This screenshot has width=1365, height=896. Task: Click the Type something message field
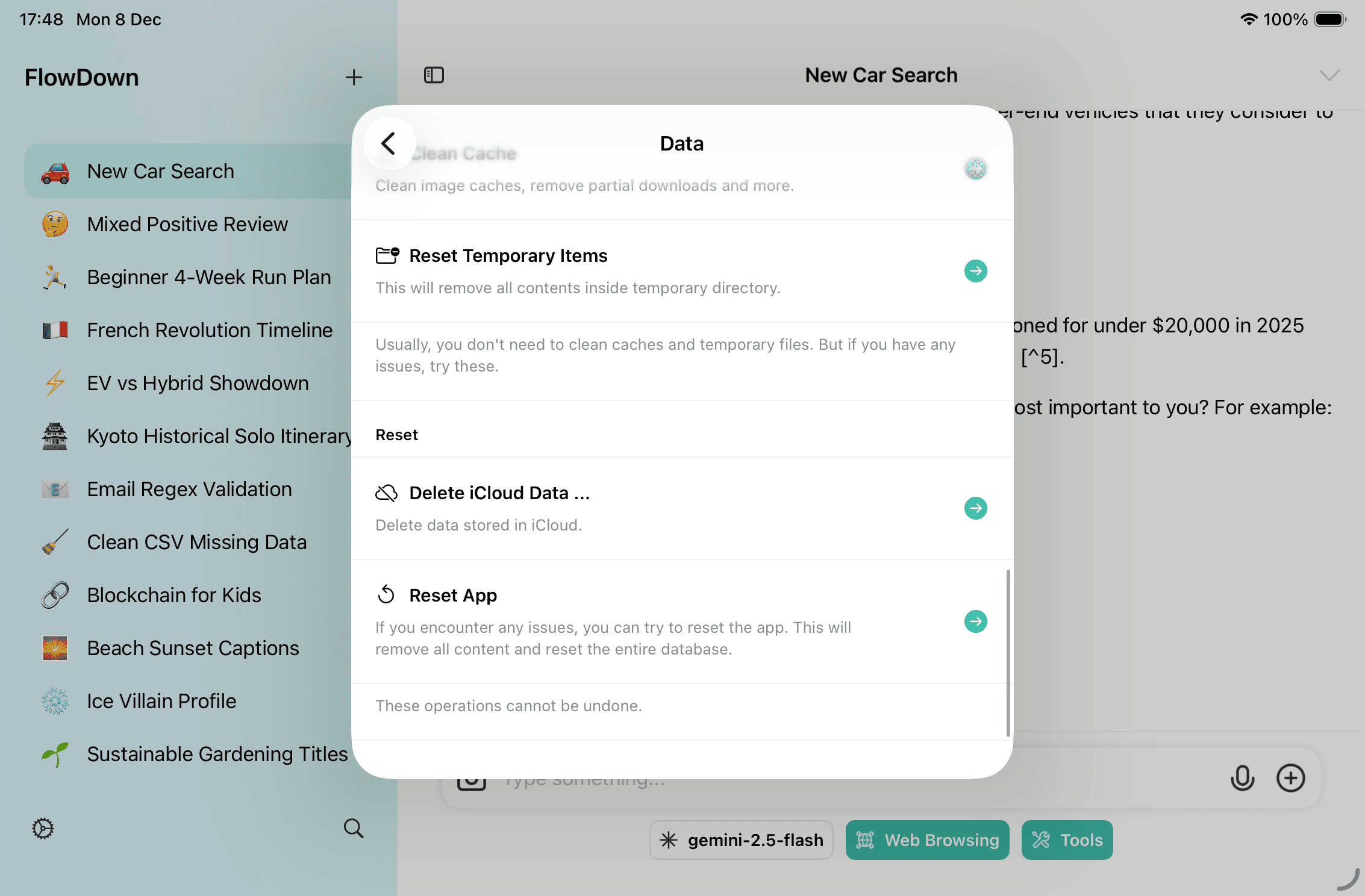723,779
